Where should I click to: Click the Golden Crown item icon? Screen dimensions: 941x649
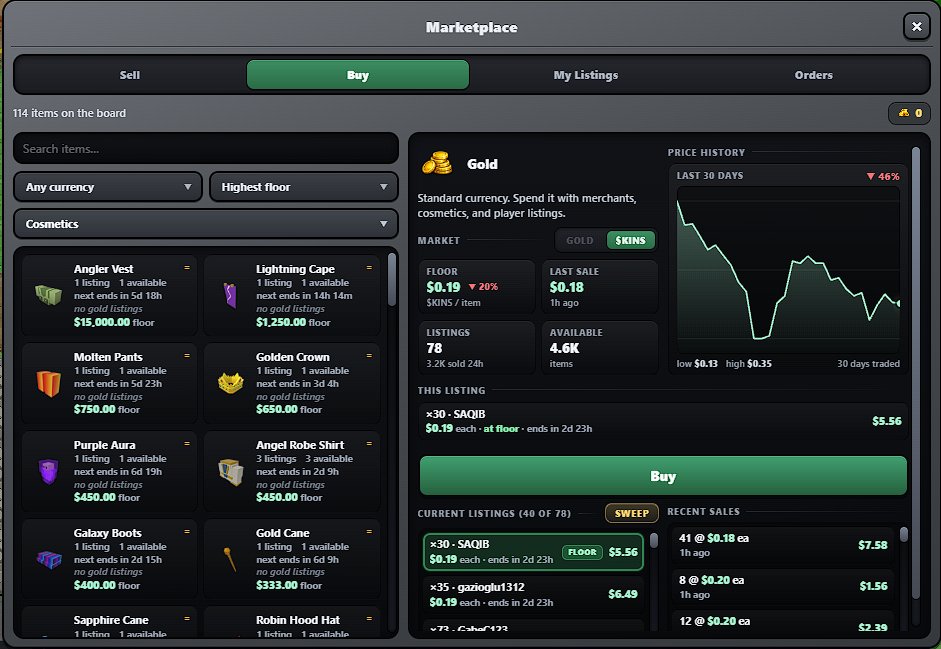pyautogui.click(x=230, y=382)
